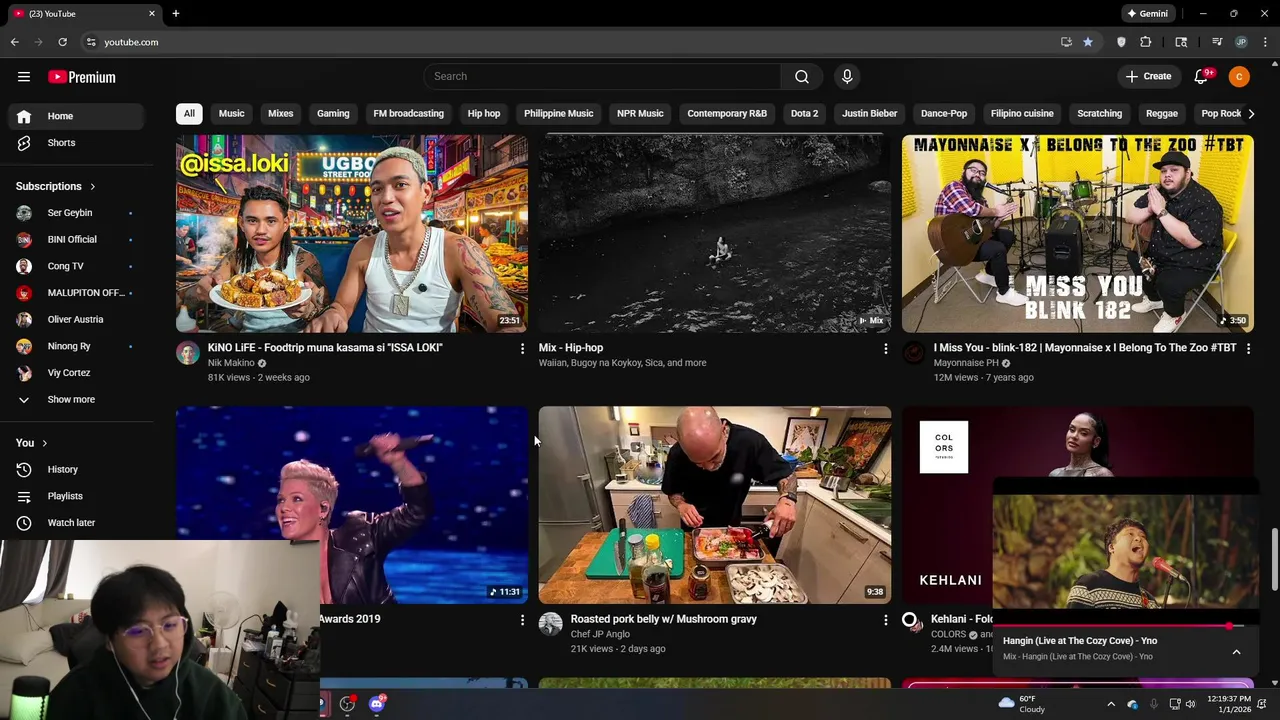Select the Filipino cuisine chip

pos(1022,113)
